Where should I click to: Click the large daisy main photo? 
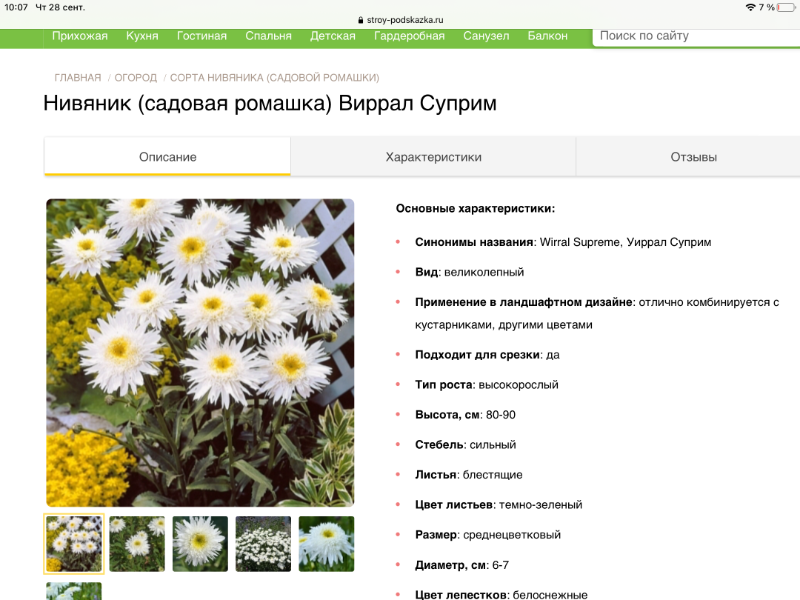click(x=200, y=352)
